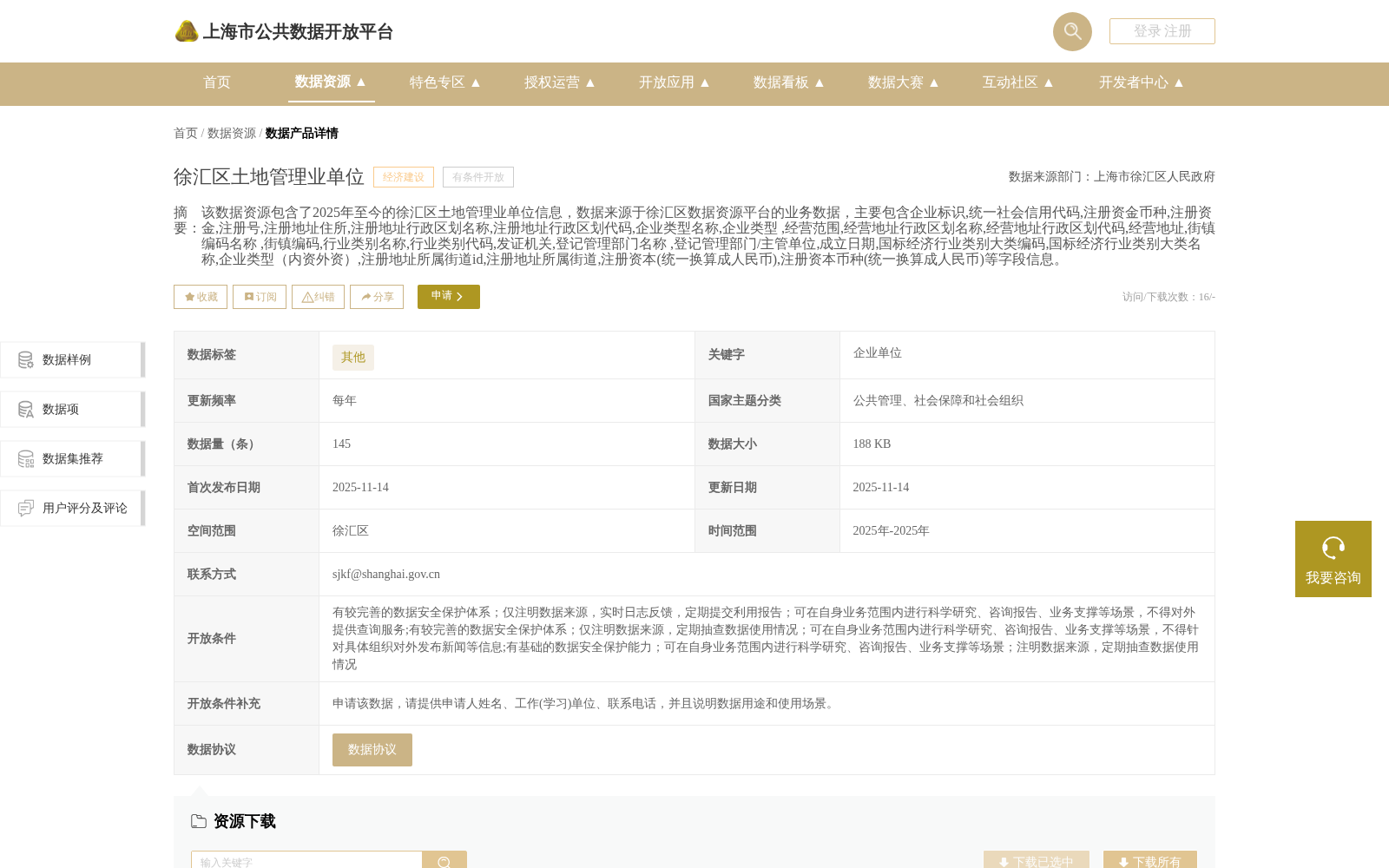Click the 申请 apply button
The image size is (1389, 868).
point(449,297)
